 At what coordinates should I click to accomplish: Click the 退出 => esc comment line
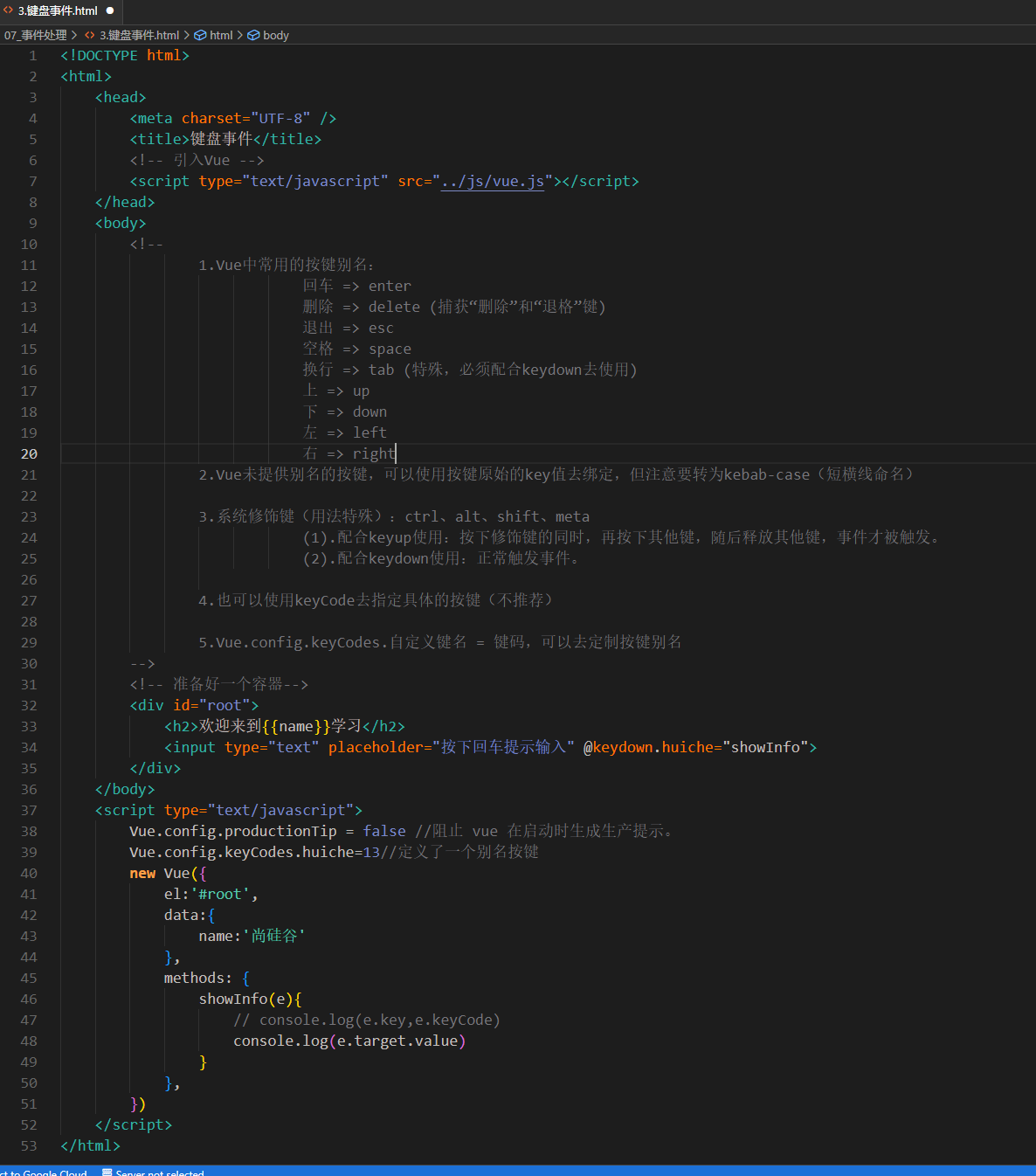[x=348, y=328]
